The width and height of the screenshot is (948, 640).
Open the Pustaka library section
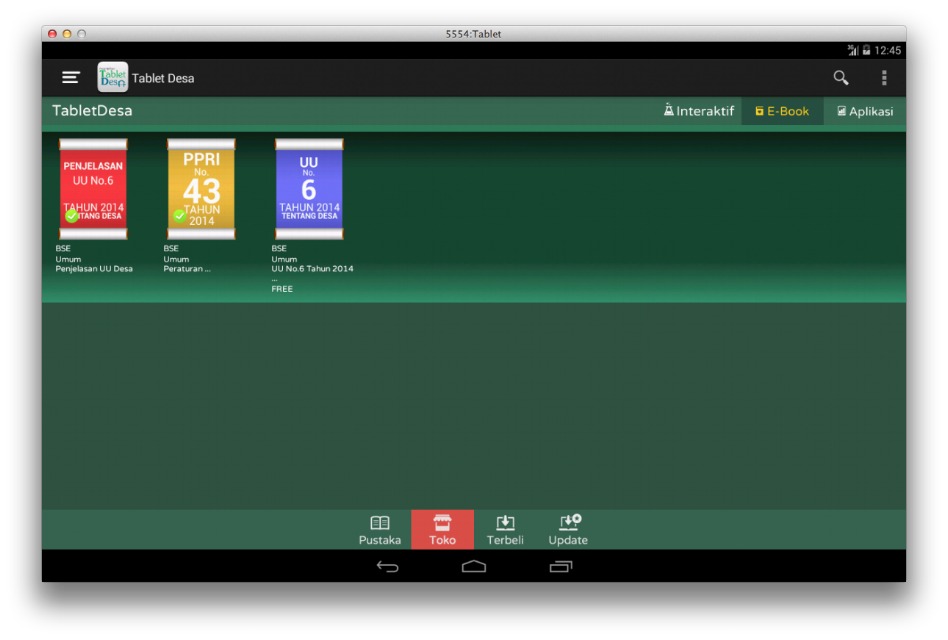coord(380,530)
